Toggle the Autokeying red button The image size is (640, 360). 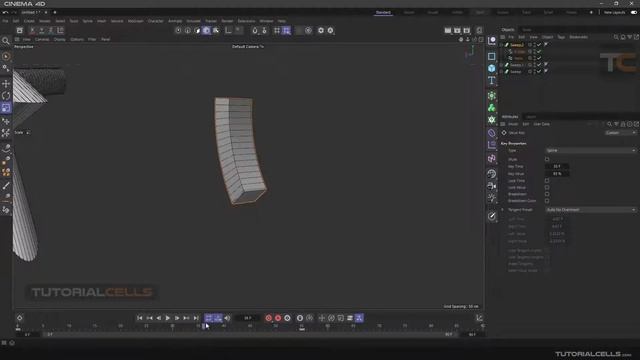(278, 318)
